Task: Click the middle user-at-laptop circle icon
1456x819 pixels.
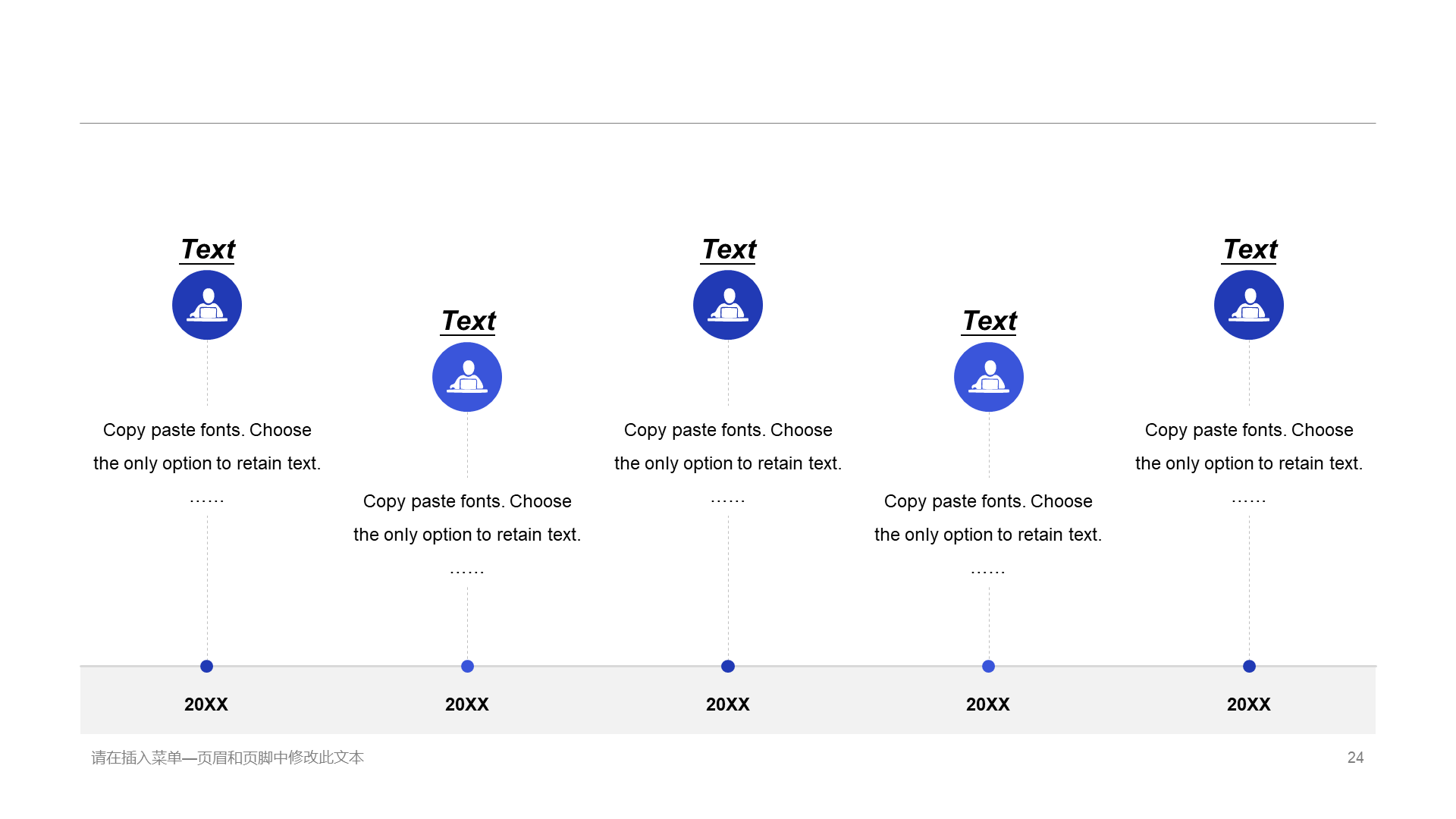Action: (728, 305)
